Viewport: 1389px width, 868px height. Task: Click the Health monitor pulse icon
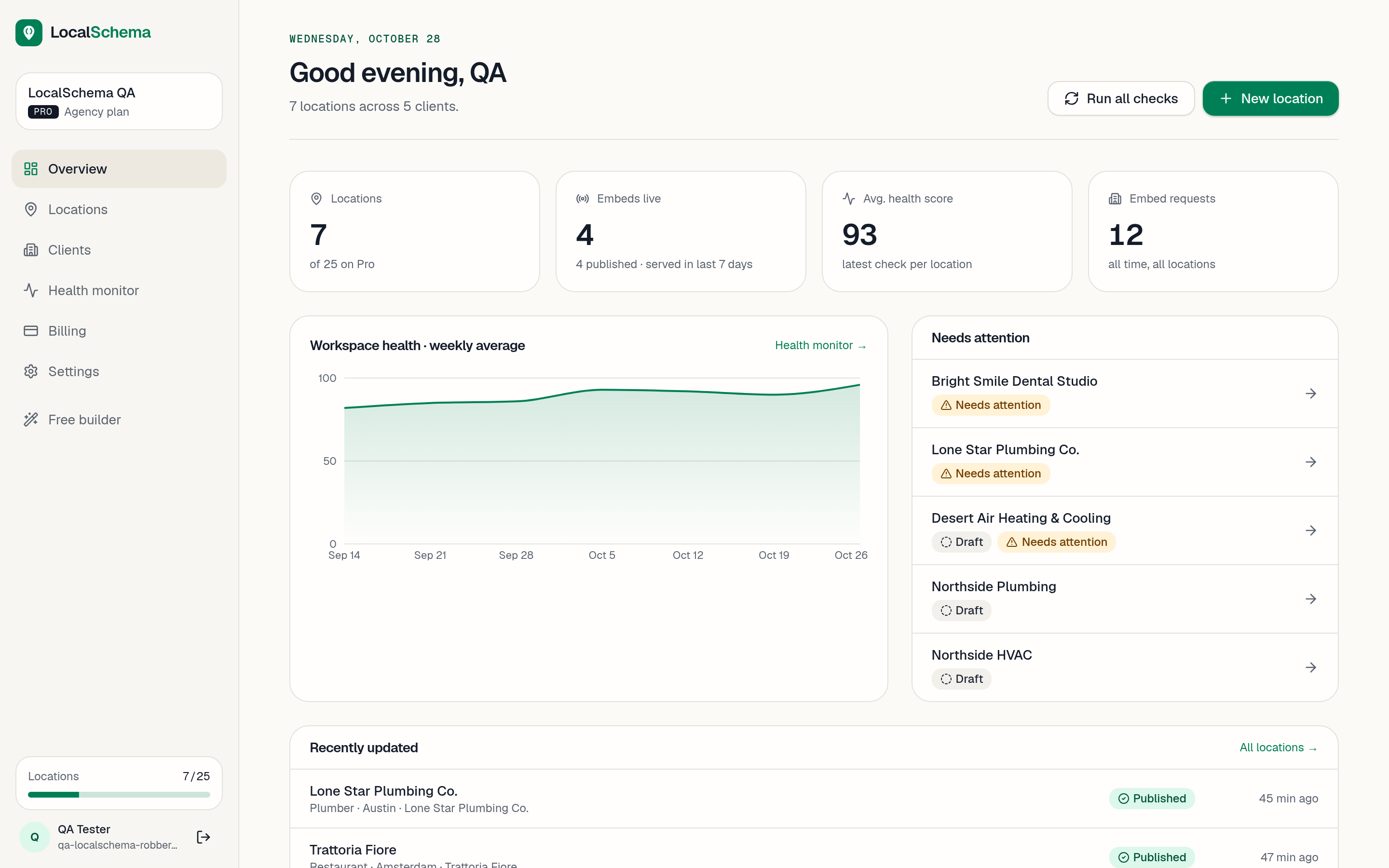31,290
